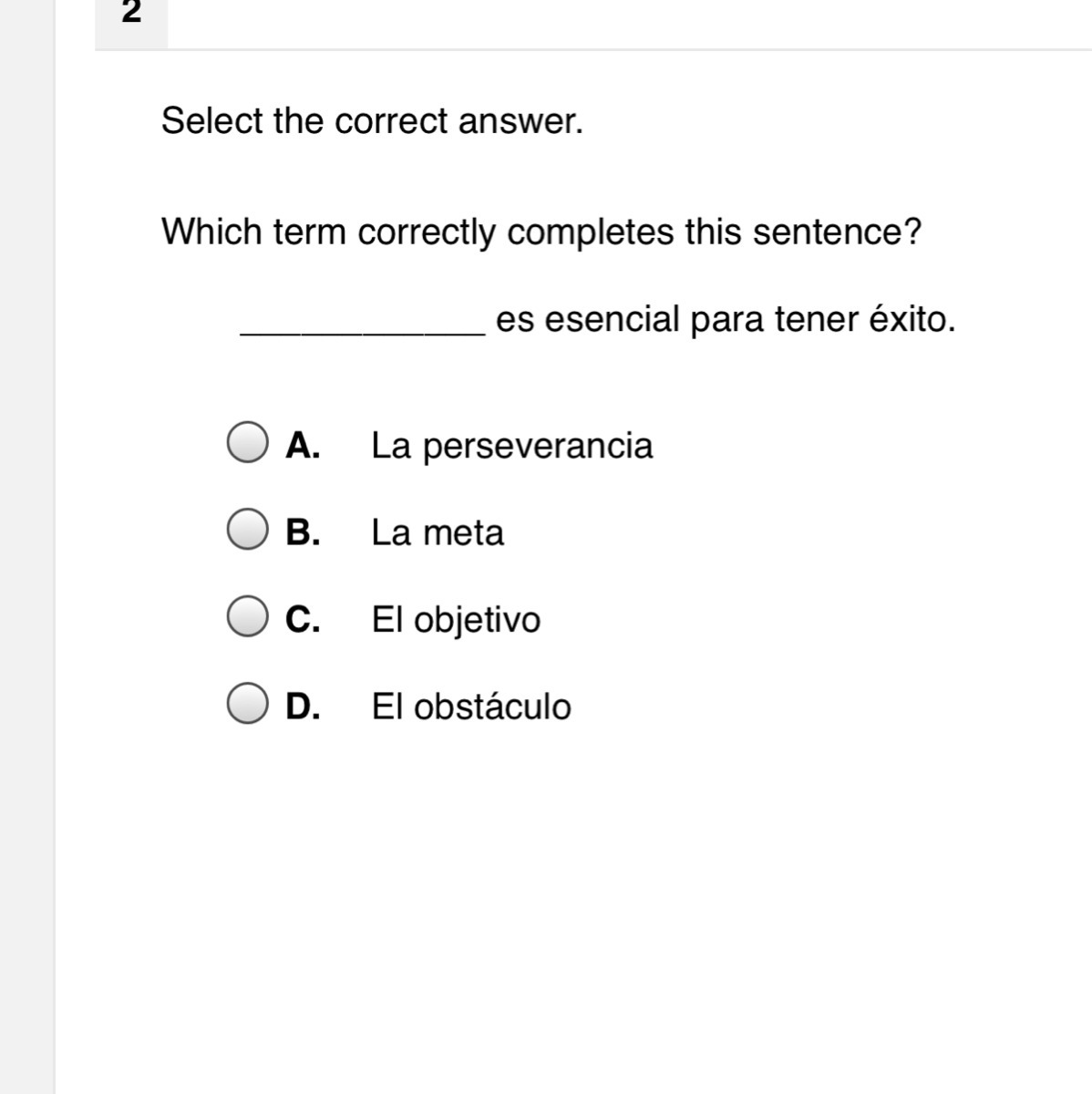Choose the radio button beside La meta
Screen dimensions: 1092x1094
247,530
